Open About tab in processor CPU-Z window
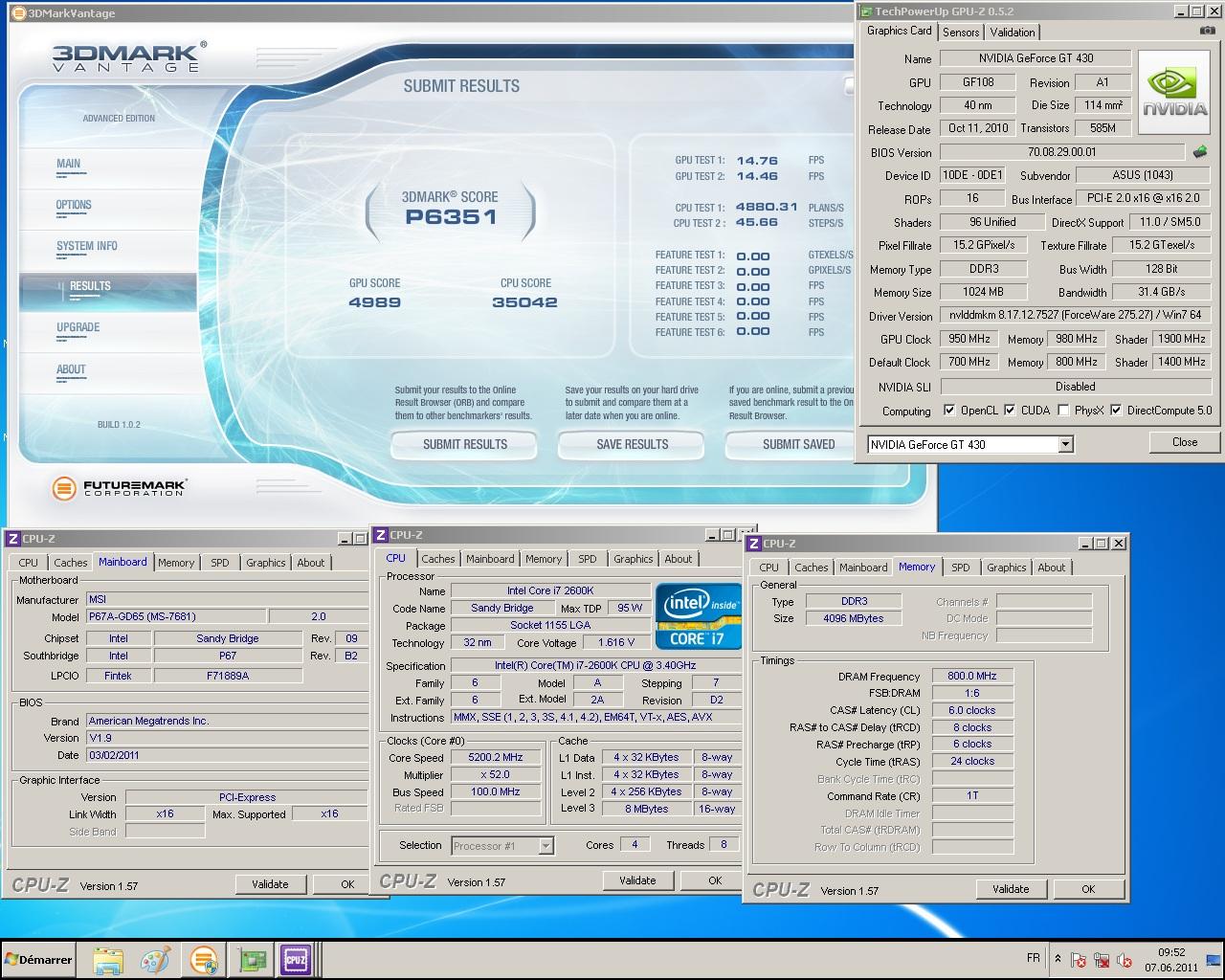This screenshot has width=1225, height=980. pos(679,559)
